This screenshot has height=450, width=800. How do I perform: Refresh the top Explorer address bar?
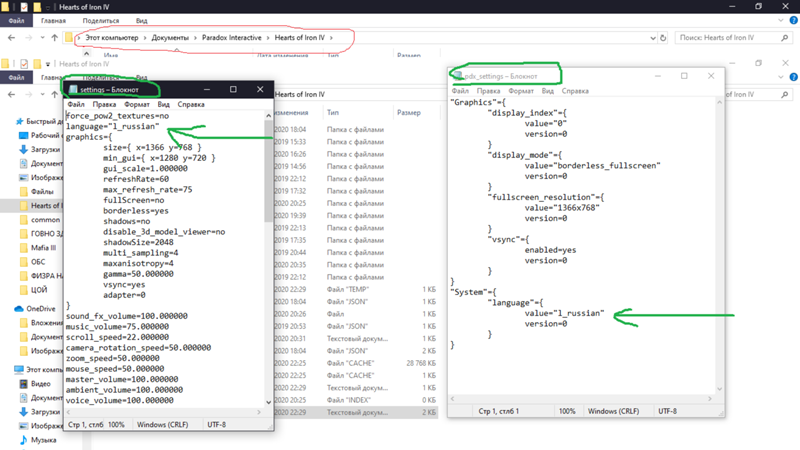click(x=663, y=38)
